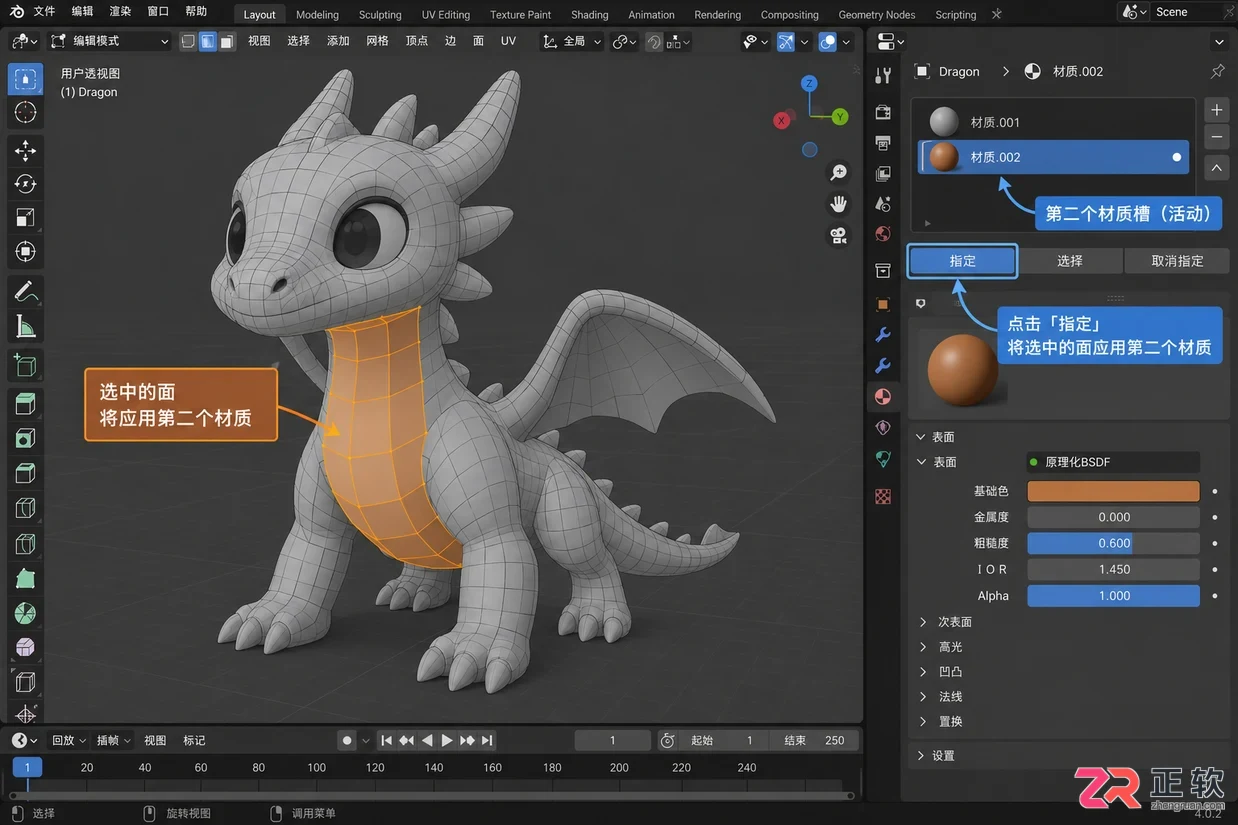Switch to the UV Editing workspace tab
Image resolution: width=1238 pixels, height=825 pixels.
[446, 15]
